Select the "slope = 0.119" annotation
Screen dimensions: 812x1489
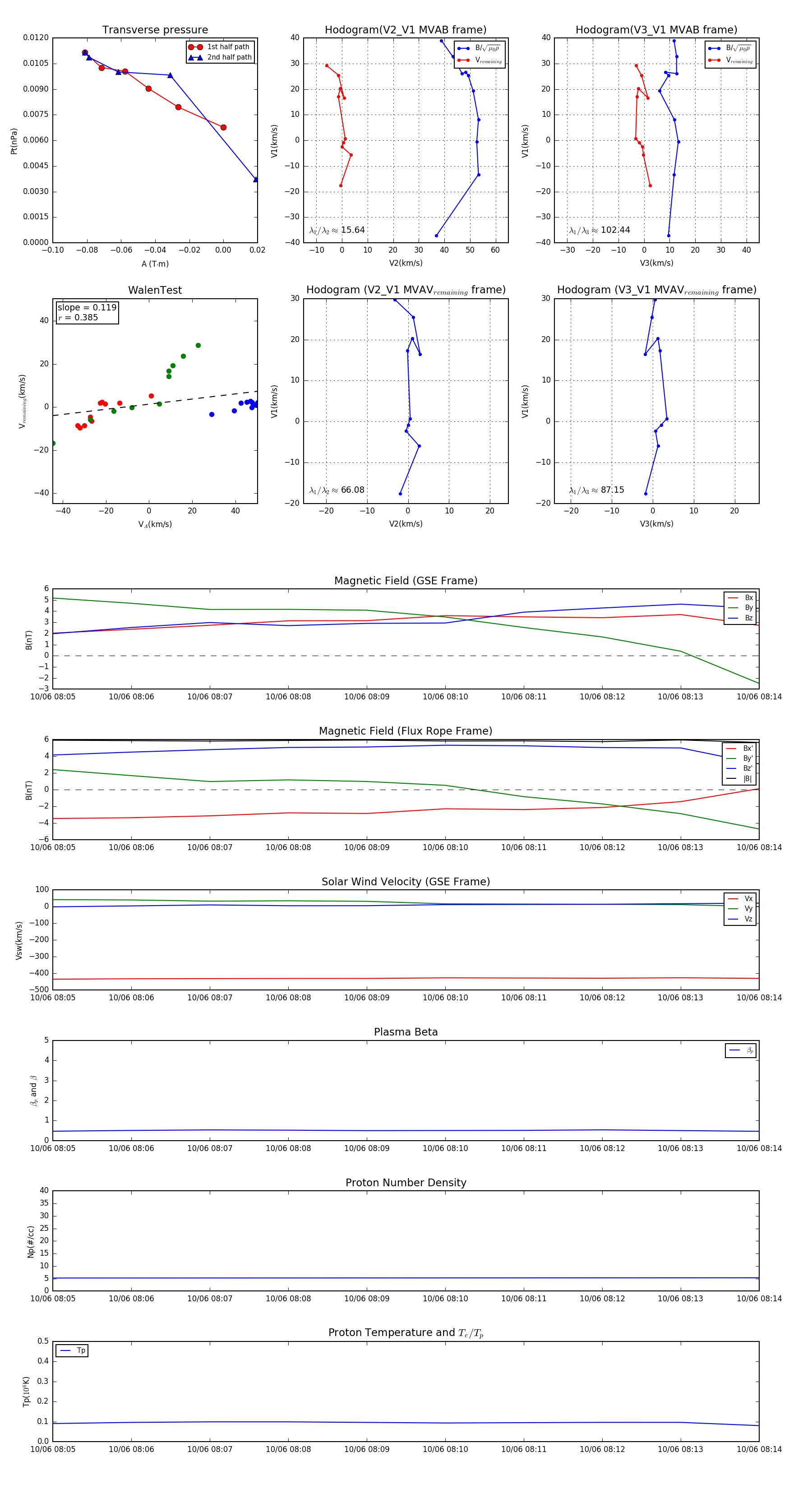[87, 308]
